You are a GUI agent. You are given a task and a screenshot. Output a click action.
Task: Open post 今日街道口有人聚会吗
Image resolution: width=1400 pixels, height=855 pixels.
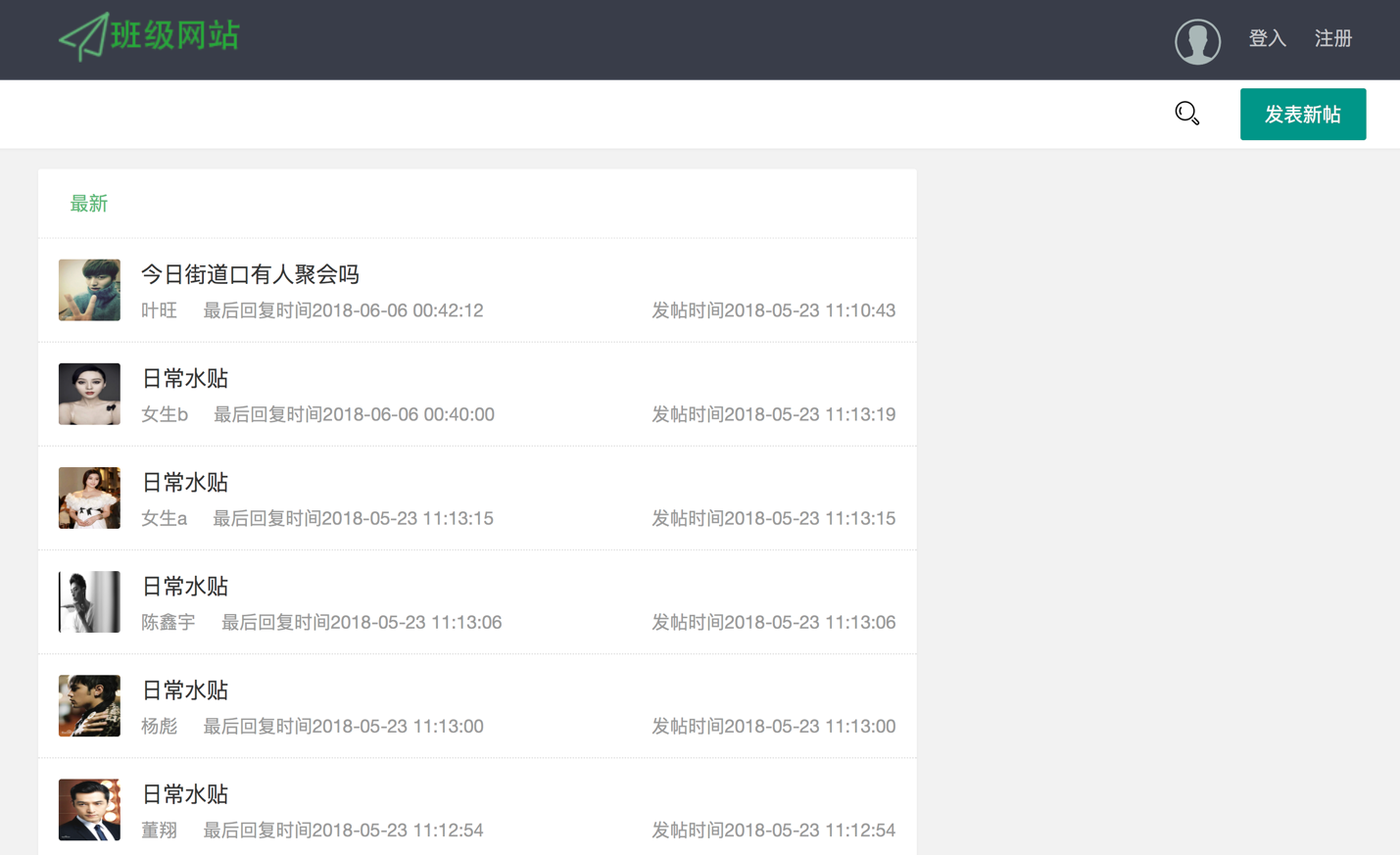[250, 274]
